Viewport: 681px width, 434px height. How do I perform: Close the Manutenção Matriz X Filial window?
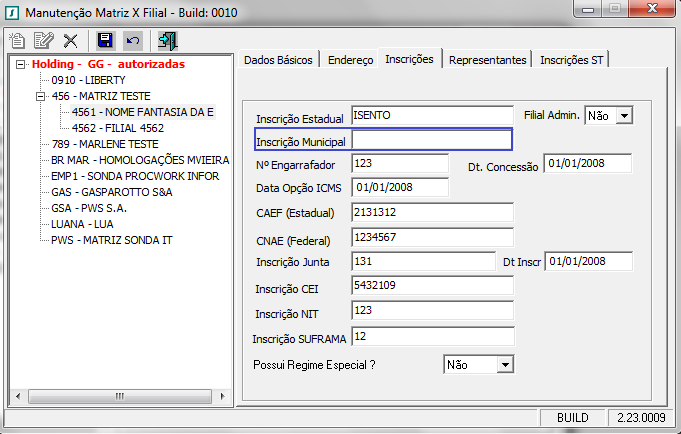653,9
